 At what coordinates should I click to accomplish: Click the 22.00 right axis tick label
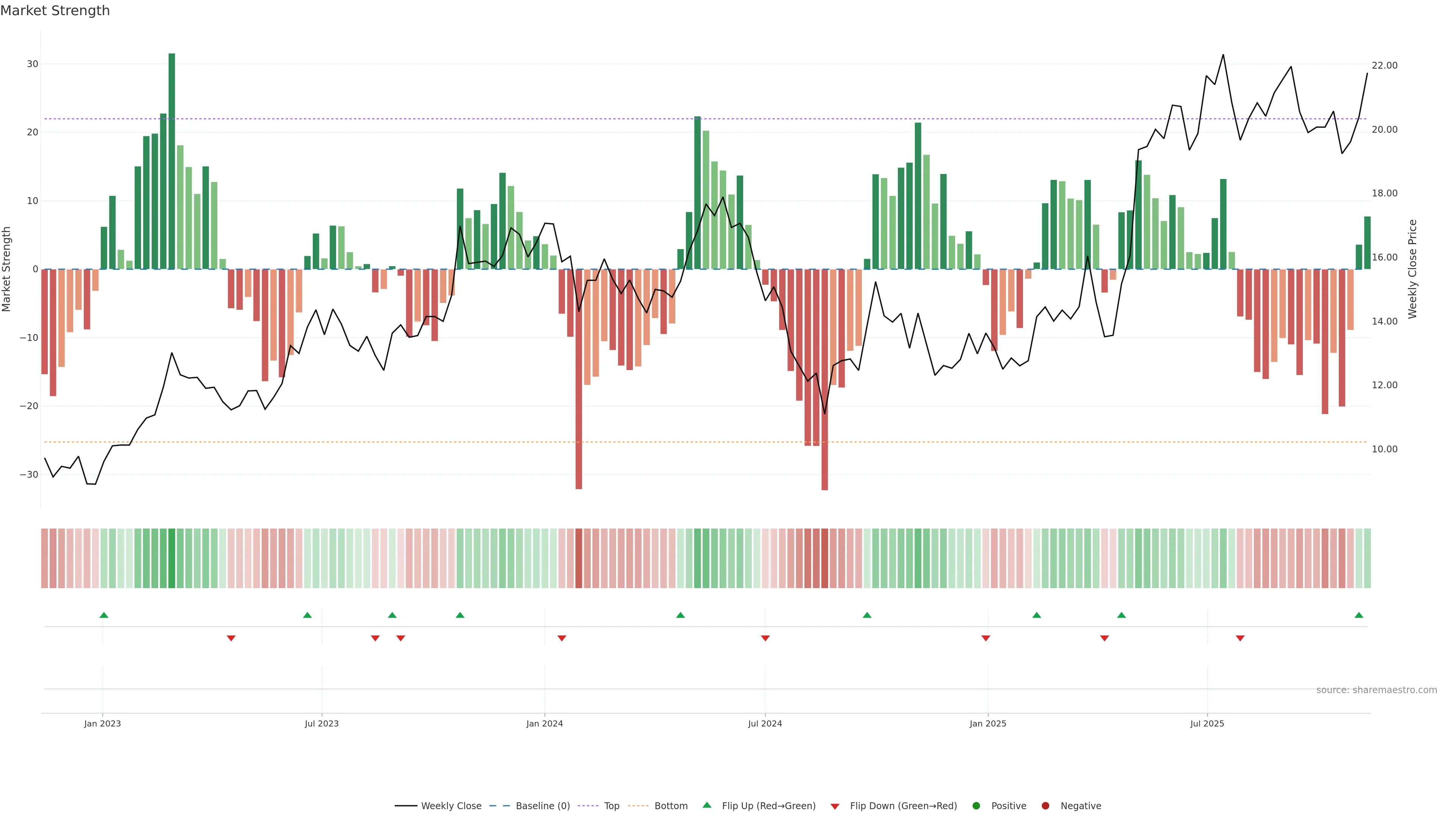pyautogui.click(x=1384, y=66)
